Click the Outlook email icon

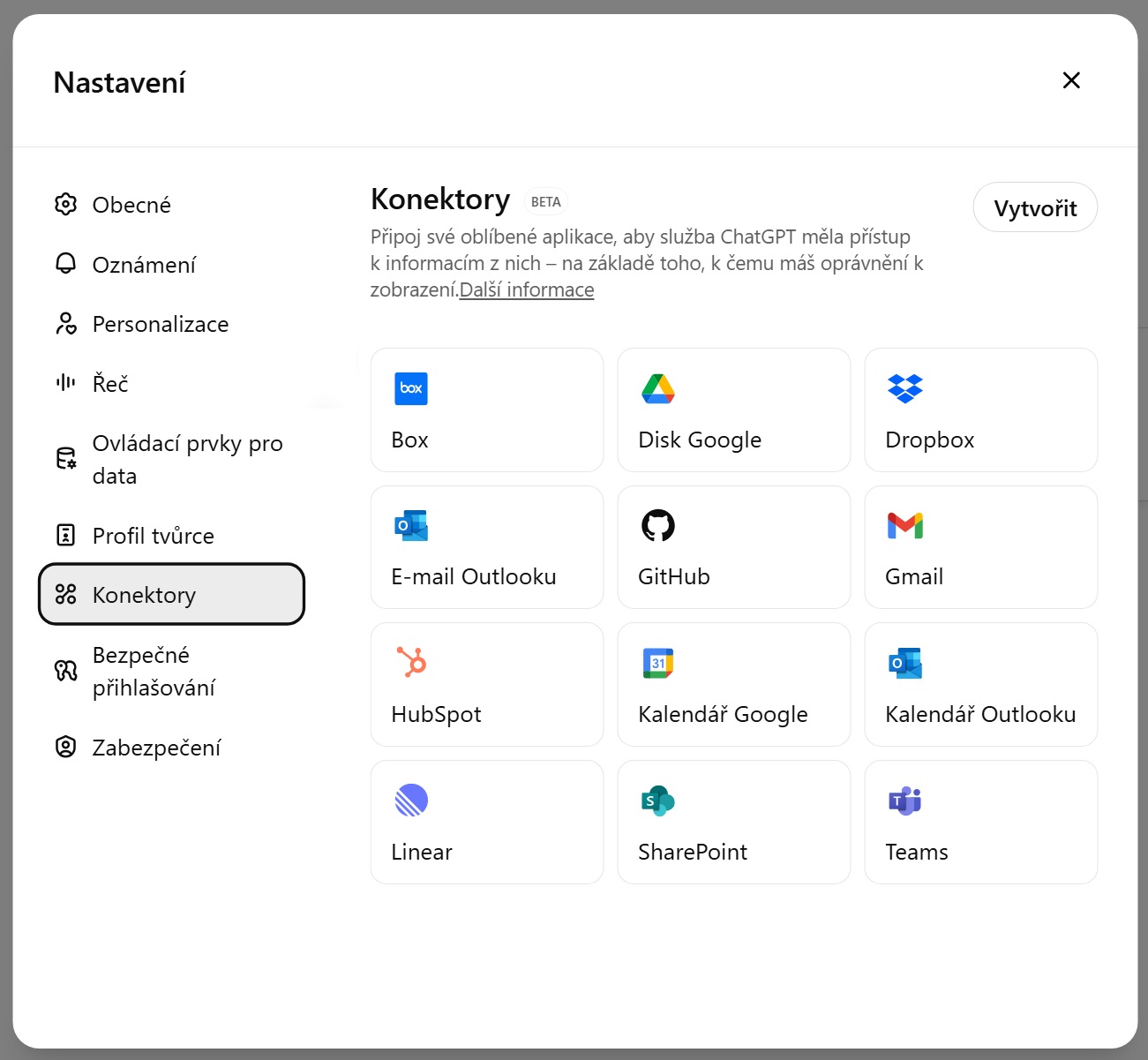point(411,526)
